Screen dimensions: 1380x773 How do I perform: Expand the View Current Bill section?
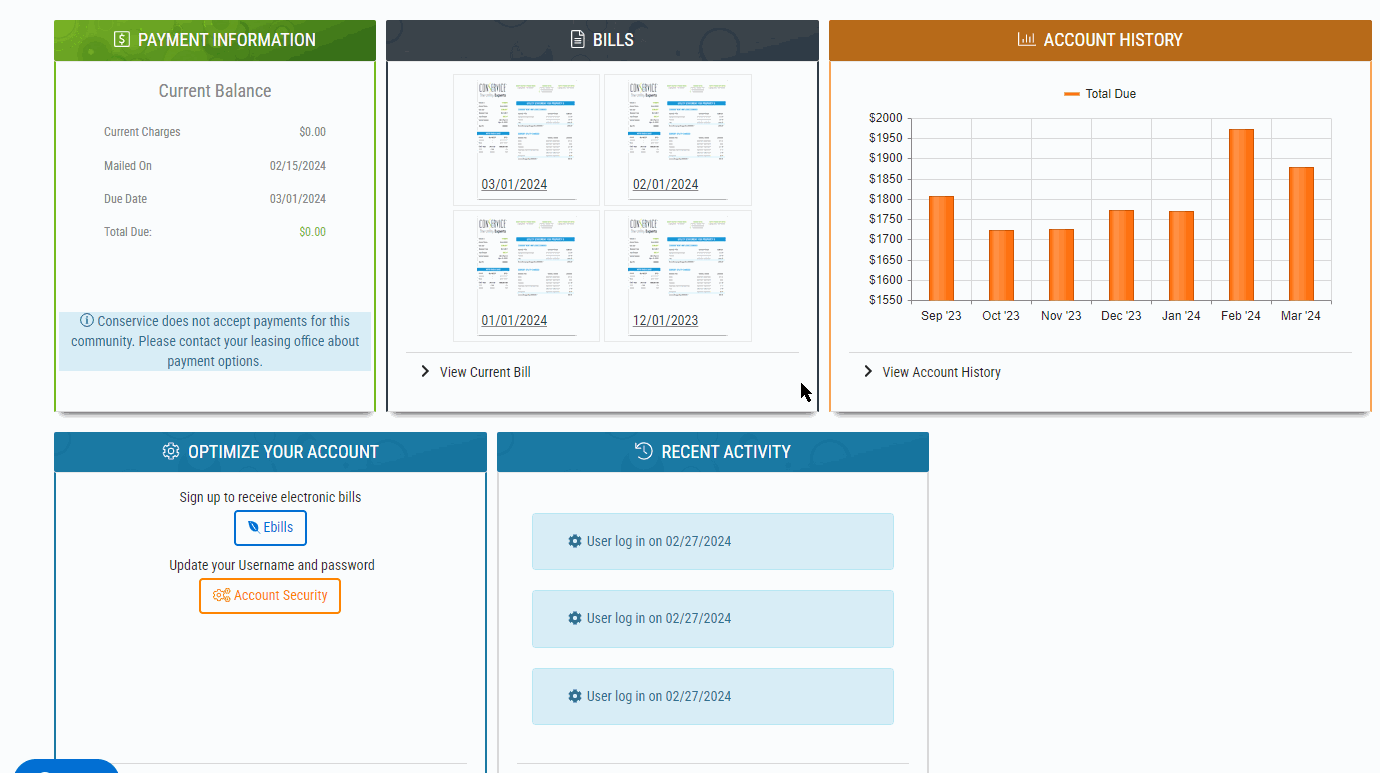tap(483, 371)
